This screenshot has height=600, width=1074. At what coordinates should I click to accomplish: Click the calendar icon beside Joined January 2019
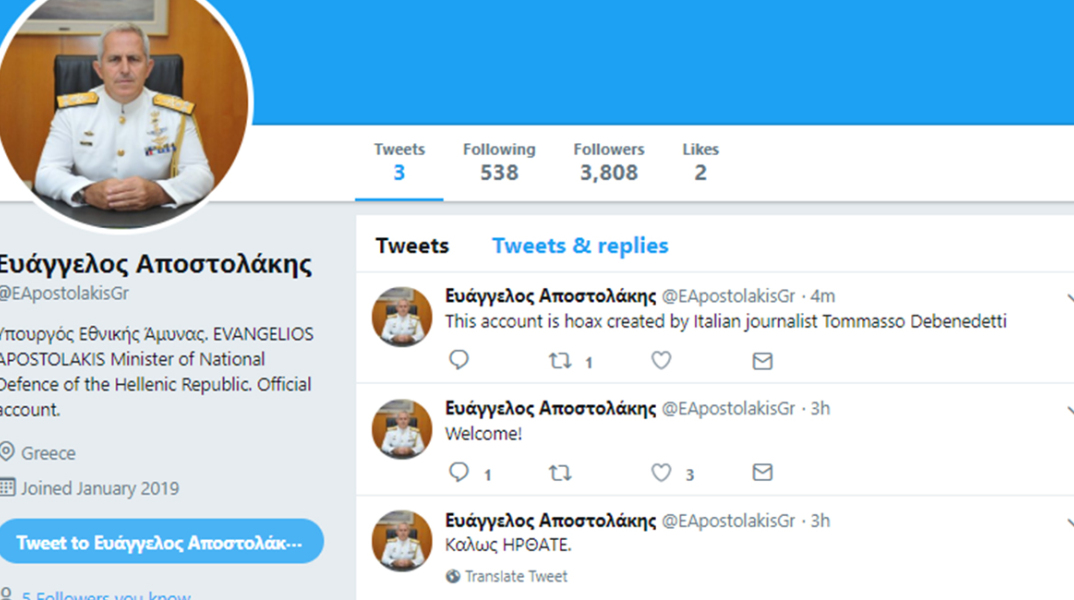[9, 488]
